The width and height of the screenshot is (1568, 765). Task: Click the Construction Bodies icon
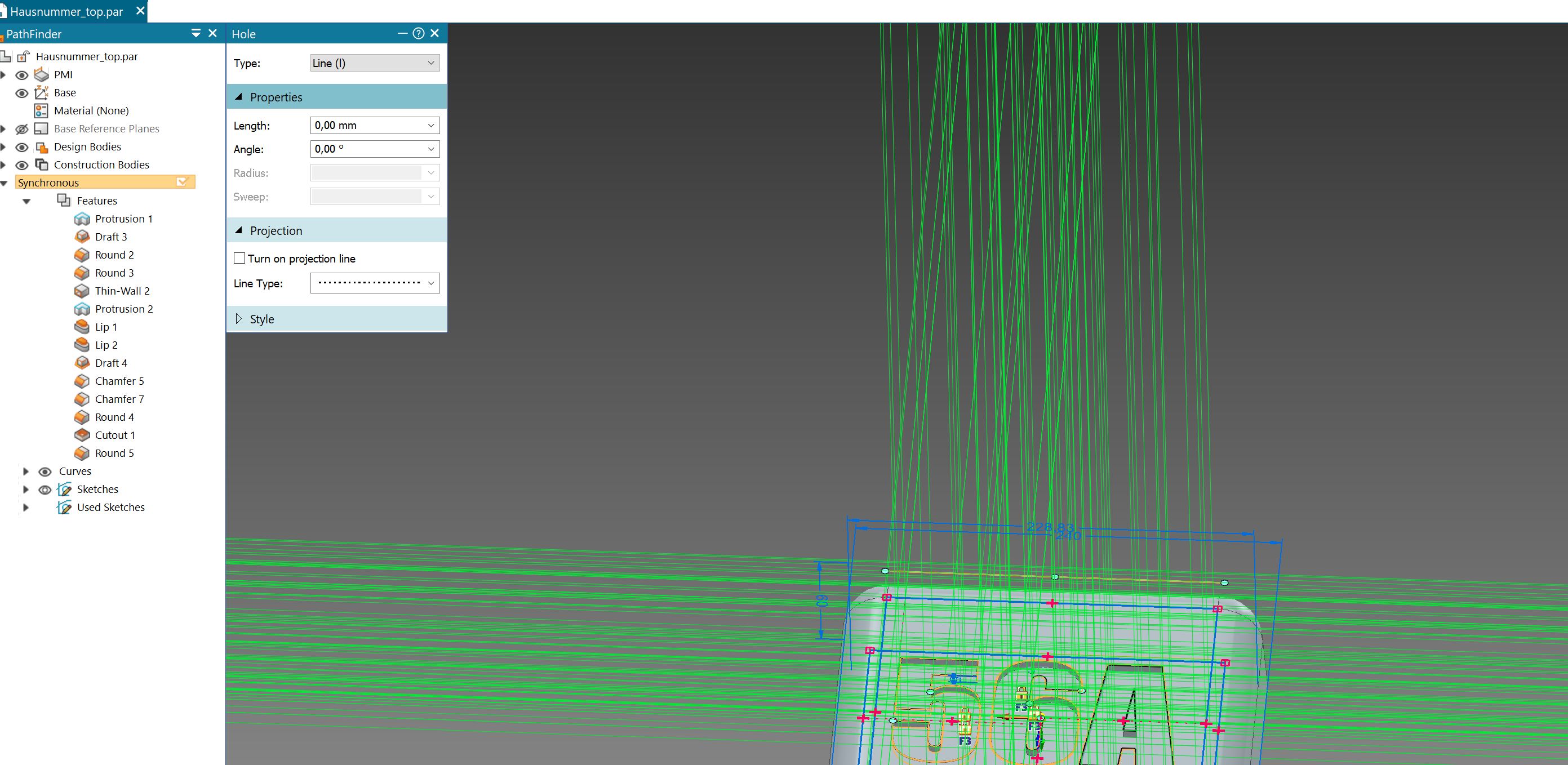point(41,164)
